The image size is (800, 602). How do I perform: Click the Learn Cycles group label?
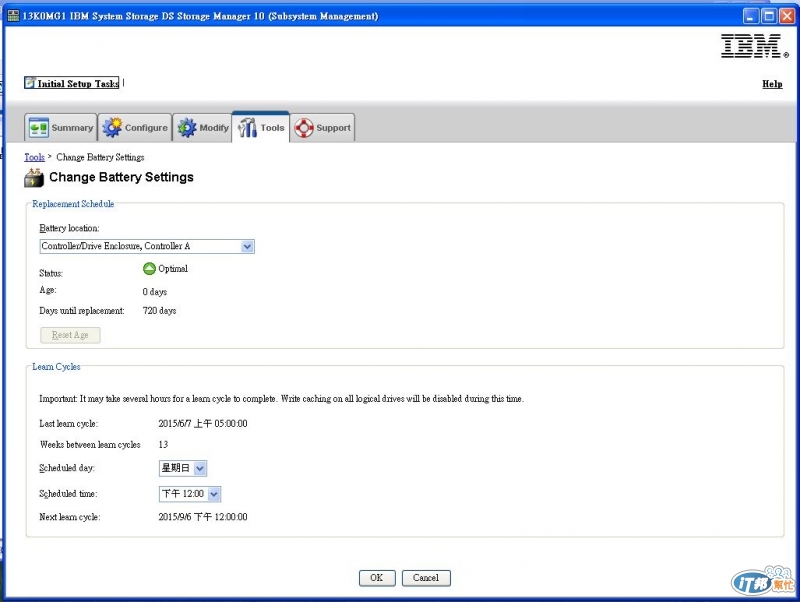tap(56, 366)
